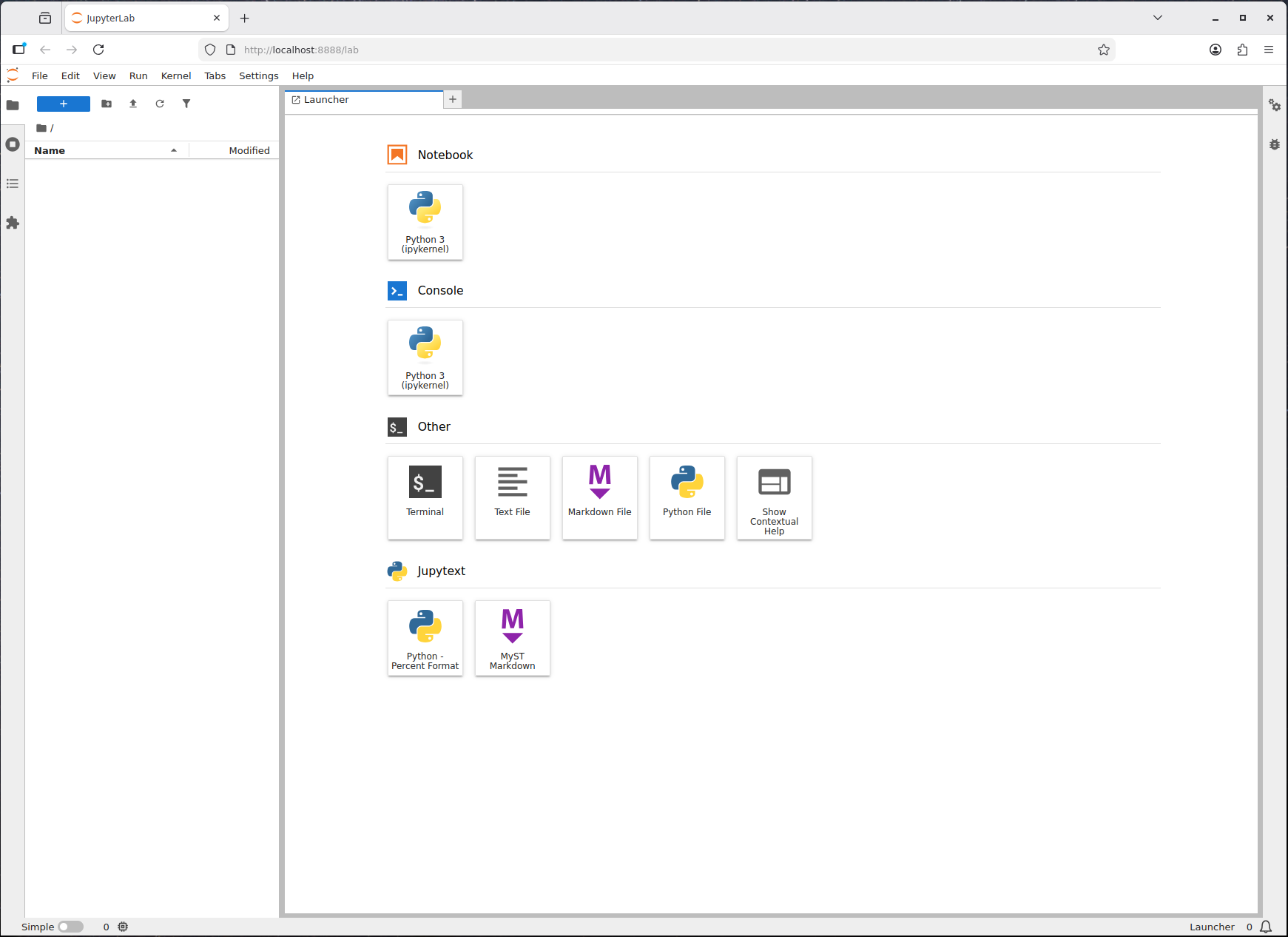Open the Property Inspector gears icon

[1274, 106]
